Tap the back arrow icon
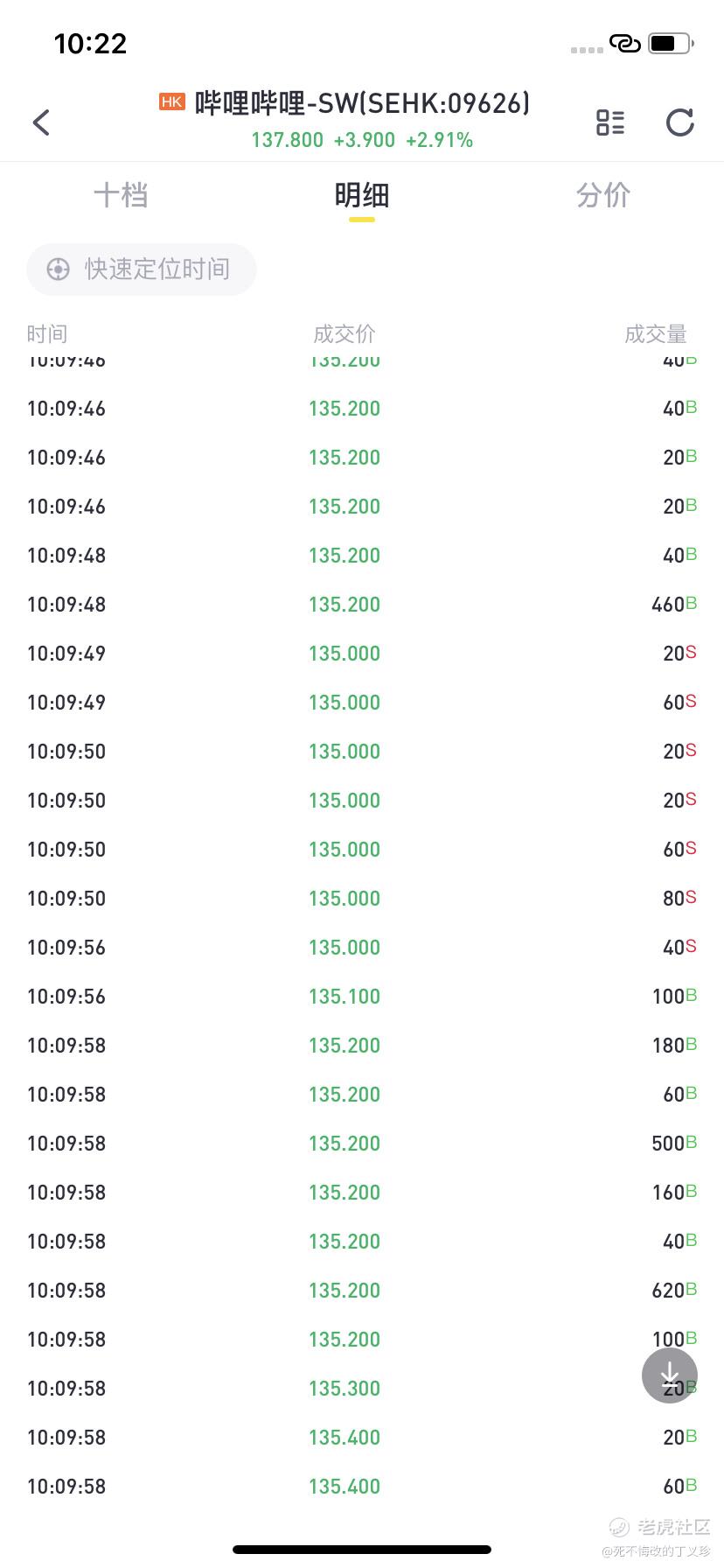 pos(41,122)
